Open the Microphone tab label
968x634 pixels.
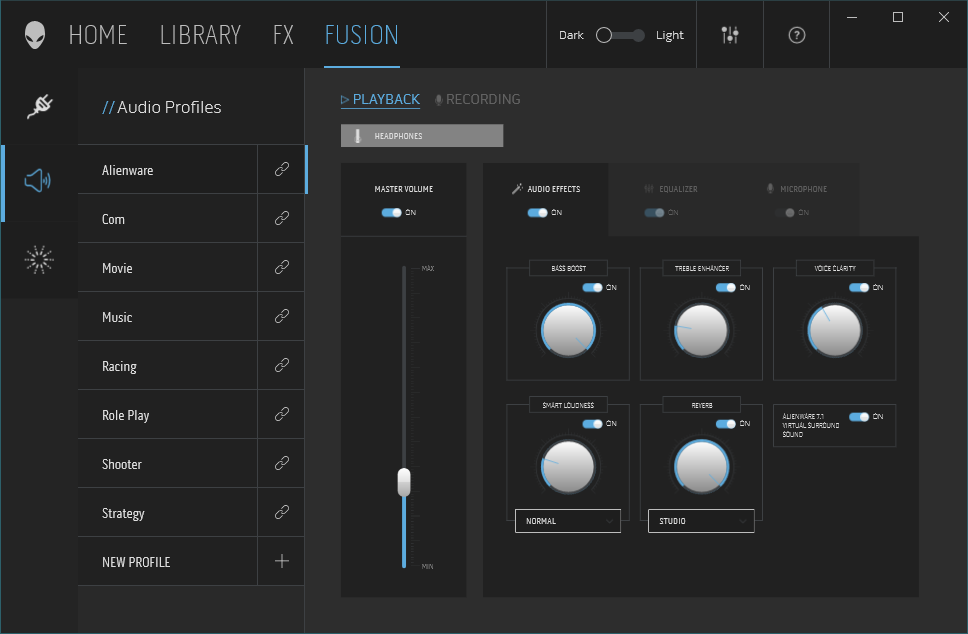coord(804,189)
